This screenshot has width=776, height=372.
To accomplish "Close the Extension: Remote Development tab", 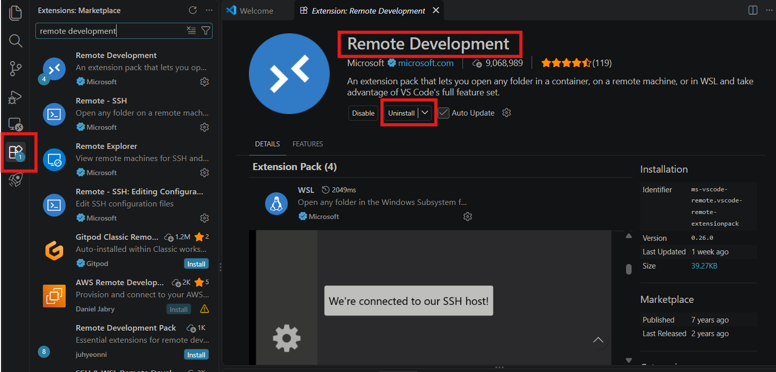I will (x=436, y=10).
